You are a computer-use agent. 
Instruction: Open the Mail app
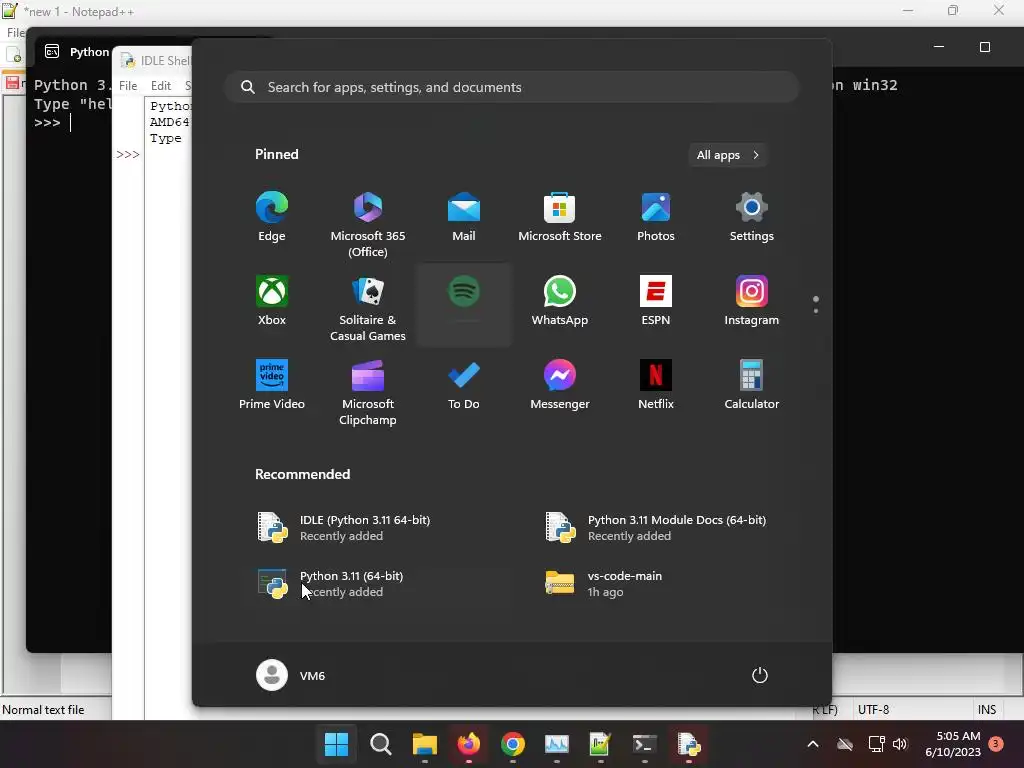coord(464,217)
